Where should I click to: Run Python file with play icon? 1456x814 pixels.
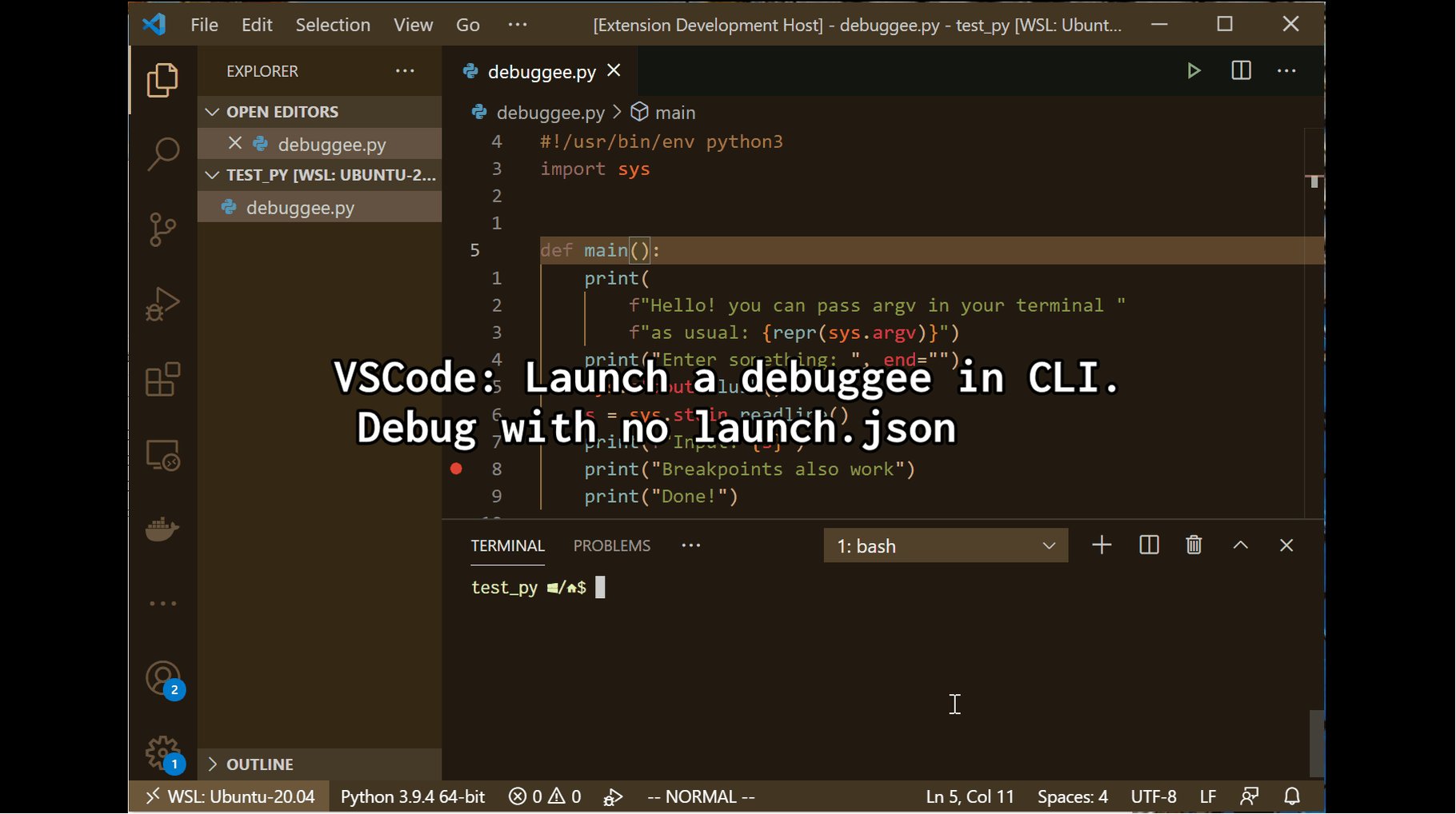[1194, 71]
